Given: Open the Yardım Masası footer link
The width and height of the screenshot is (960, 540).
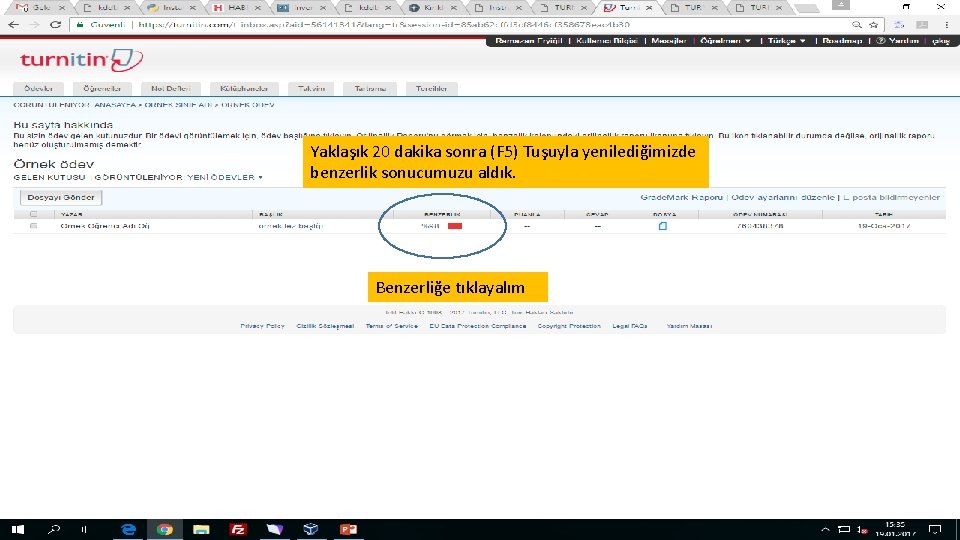Looking at the screenshot, I should pos(689,326).
